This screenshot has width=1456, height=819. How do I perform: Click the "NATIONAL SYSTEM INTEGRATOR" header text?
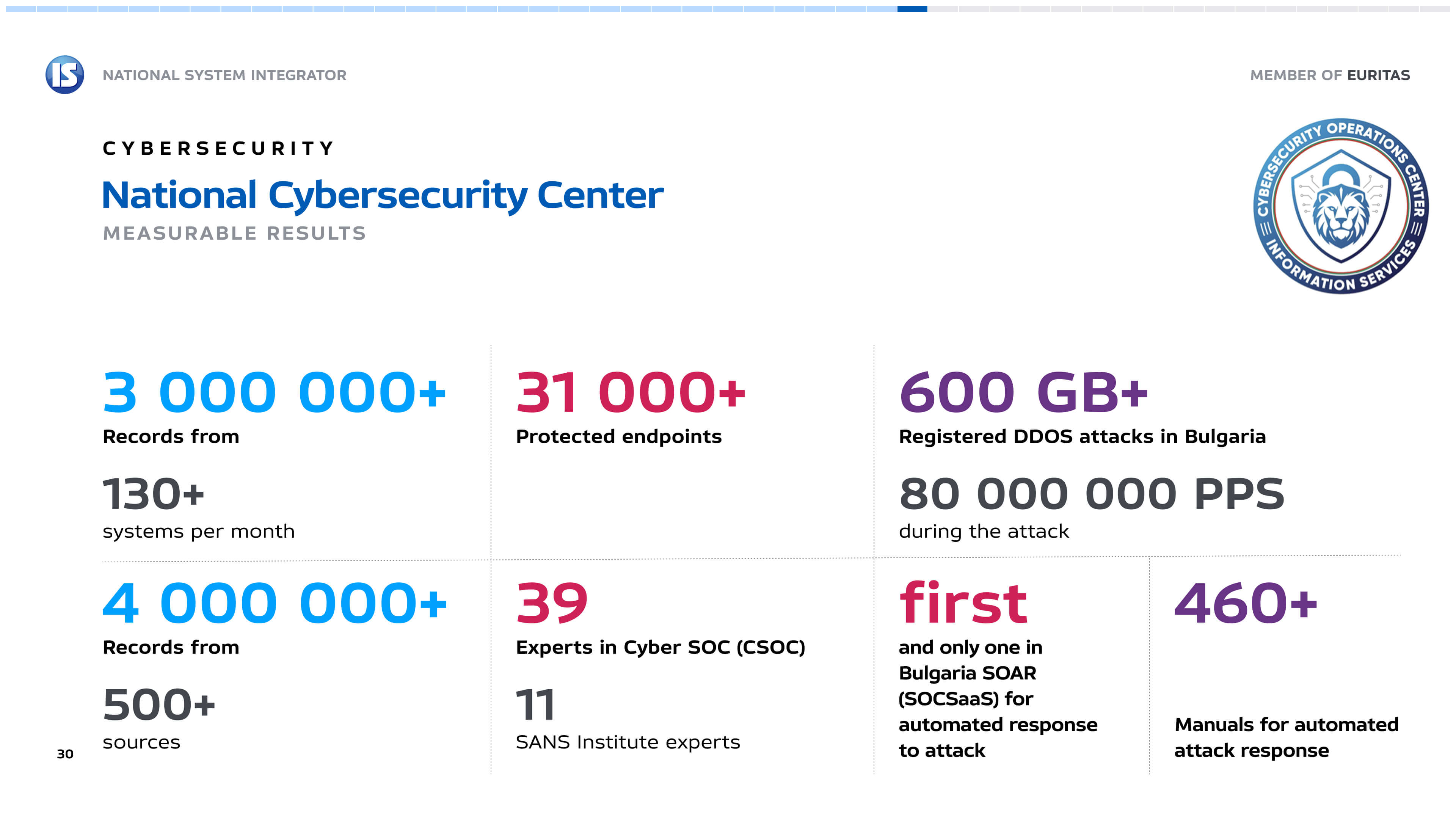(x=224, y=75)
